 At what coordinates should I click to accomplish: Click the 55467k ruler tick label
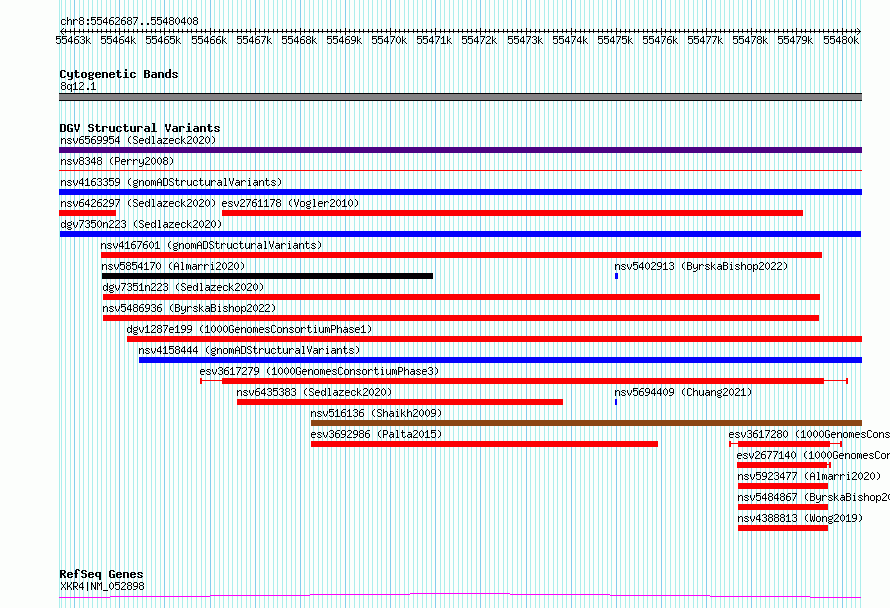(x=254, y=40)
